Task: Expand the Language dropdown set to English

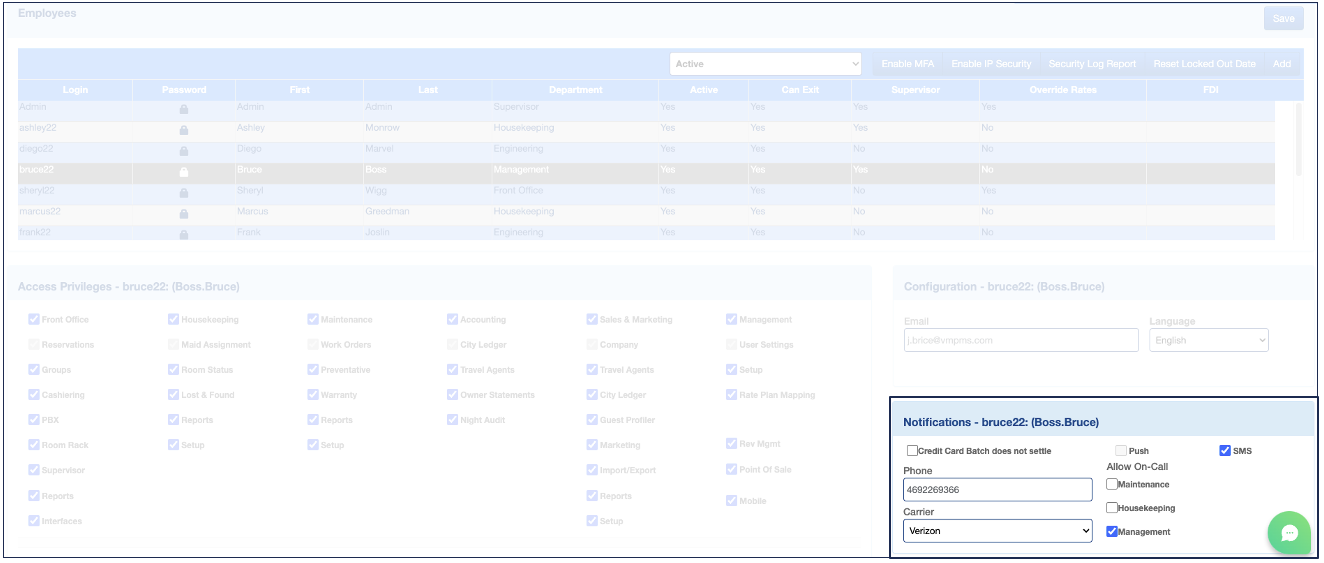Action: point(1208,341)
